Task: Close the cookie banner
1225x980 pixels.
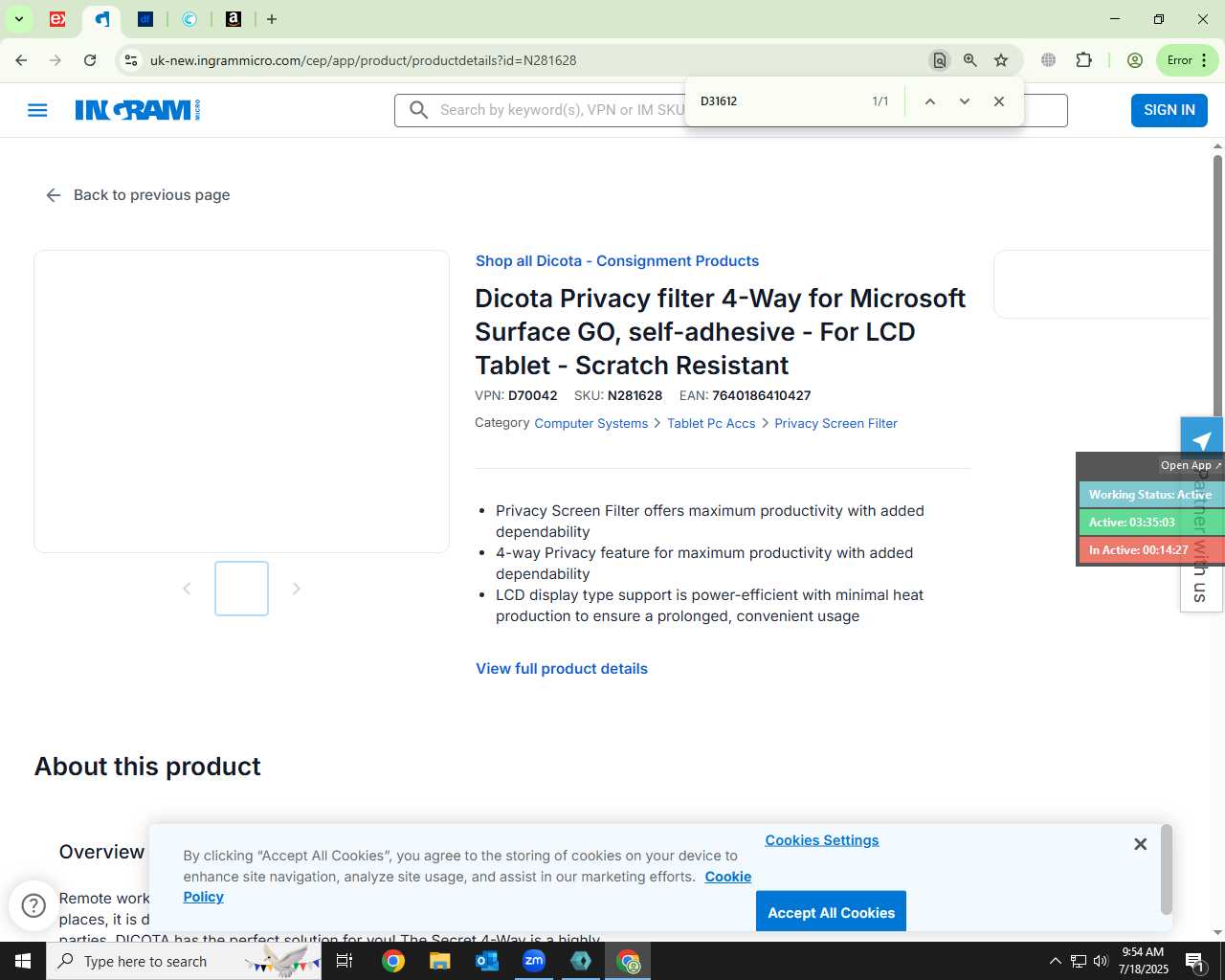Action: (1140, 844)
